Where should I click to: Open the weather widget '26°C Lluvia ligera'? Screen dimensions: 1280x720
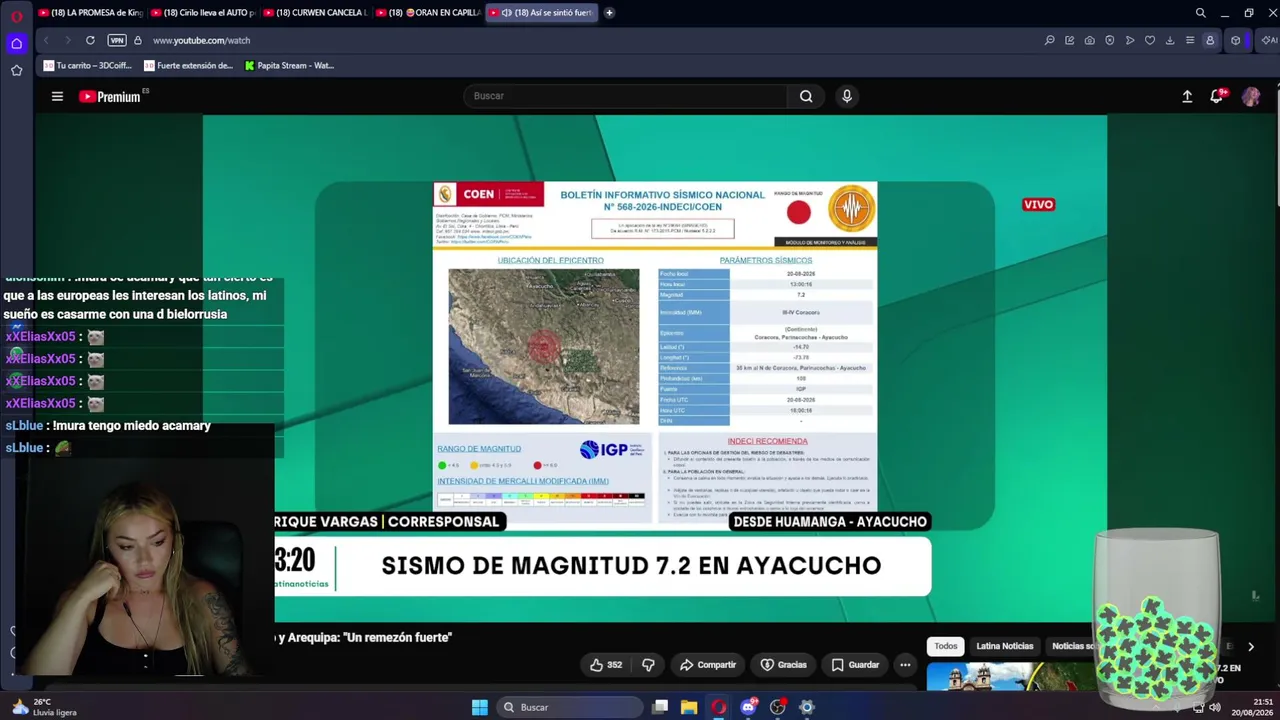point(45,707)
